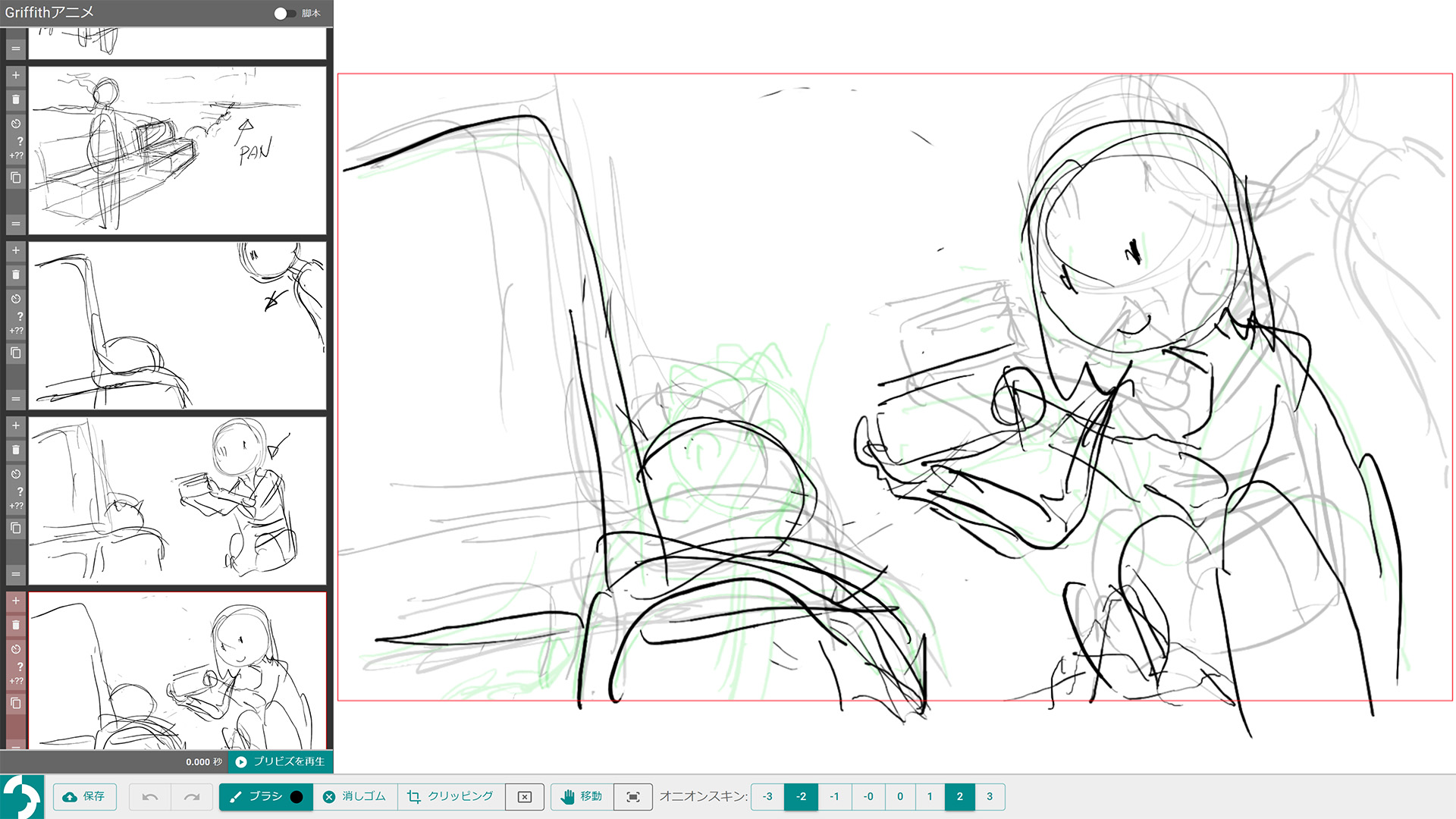Add frame using plus above PAN sketch
This screenshot has height=819, width=1456.
tap(16, 75)
